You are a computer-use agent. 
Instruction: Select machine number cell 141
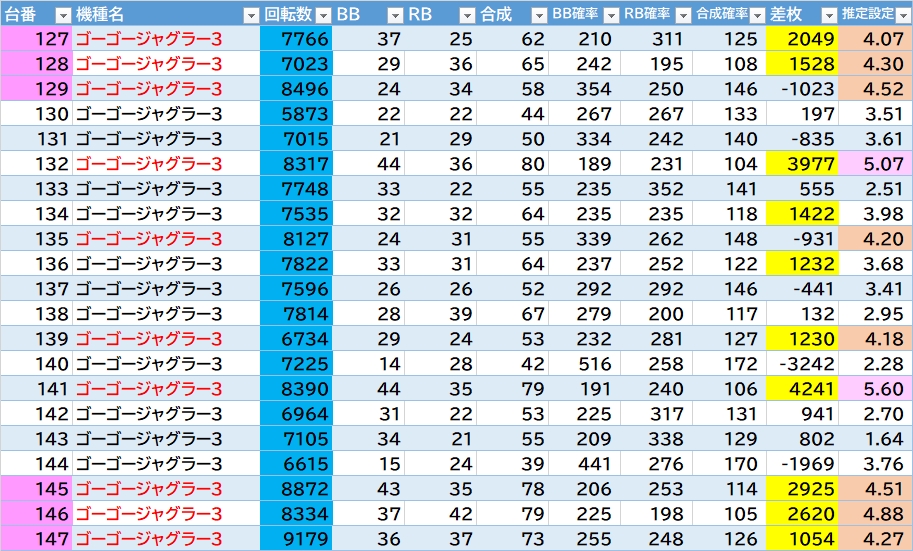36,388
